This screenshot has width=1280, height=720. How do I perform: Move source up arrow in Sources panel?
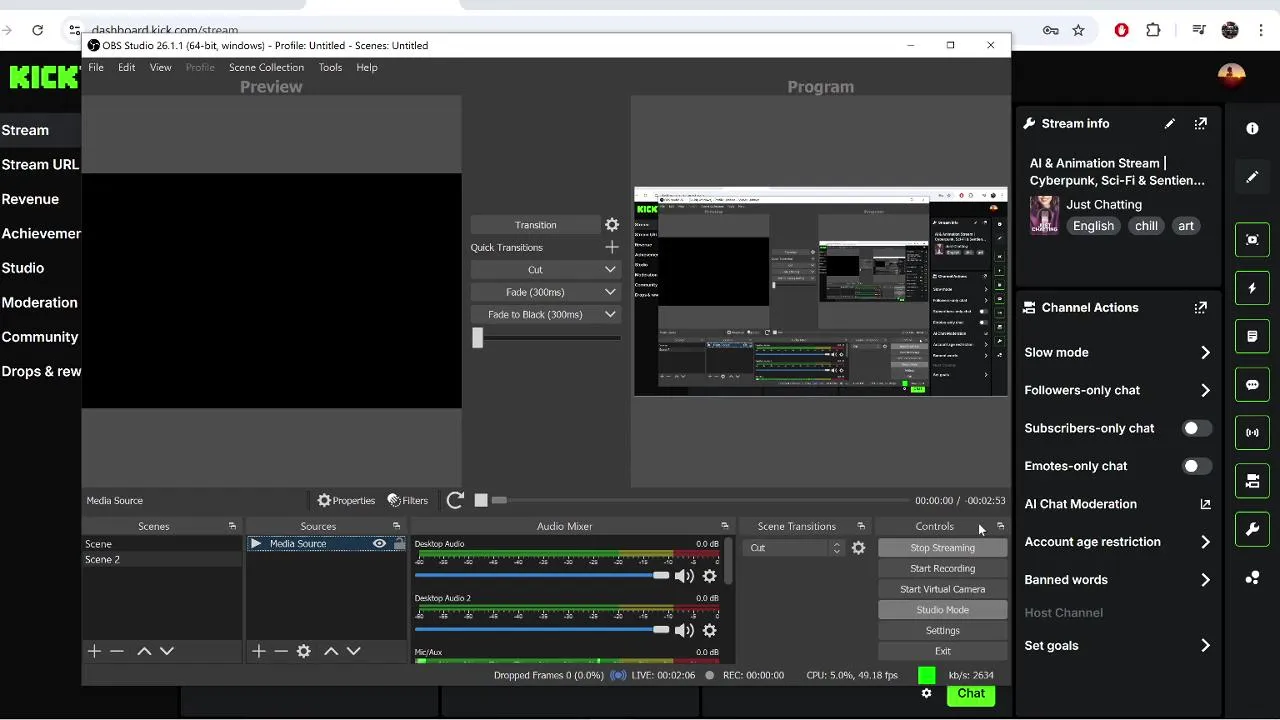(x=331, y=651)
